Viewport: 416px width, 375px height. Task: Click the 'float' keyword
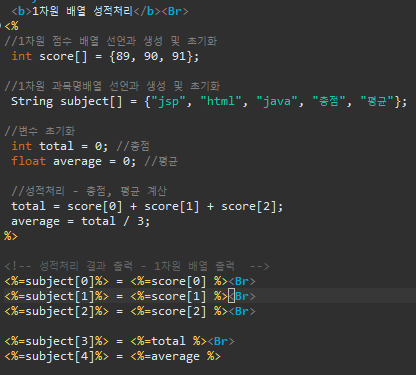click(29, 161)
